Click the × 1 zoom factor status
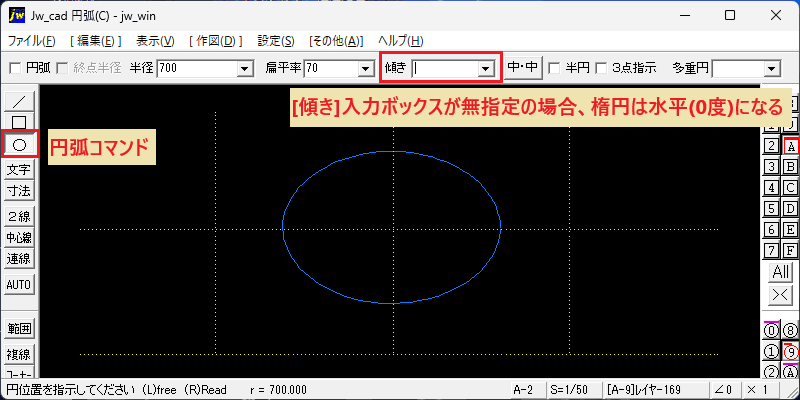800x400 pixels. click(x=760, y=390)
